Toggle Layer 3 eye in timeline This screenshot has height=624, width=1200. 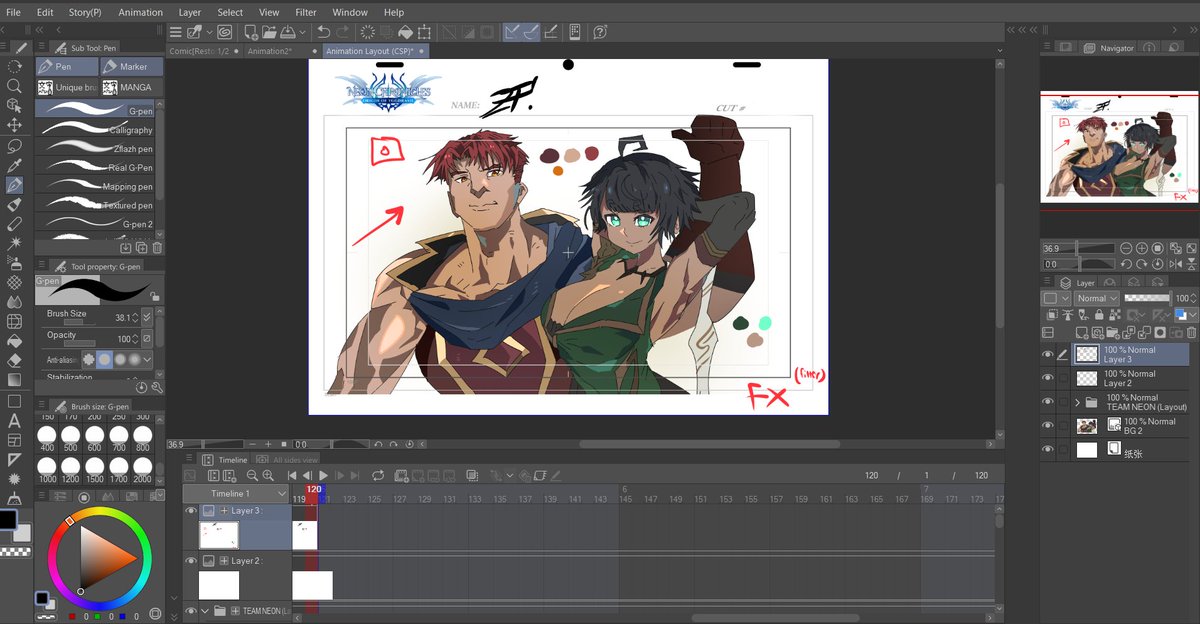pos(191,511)
